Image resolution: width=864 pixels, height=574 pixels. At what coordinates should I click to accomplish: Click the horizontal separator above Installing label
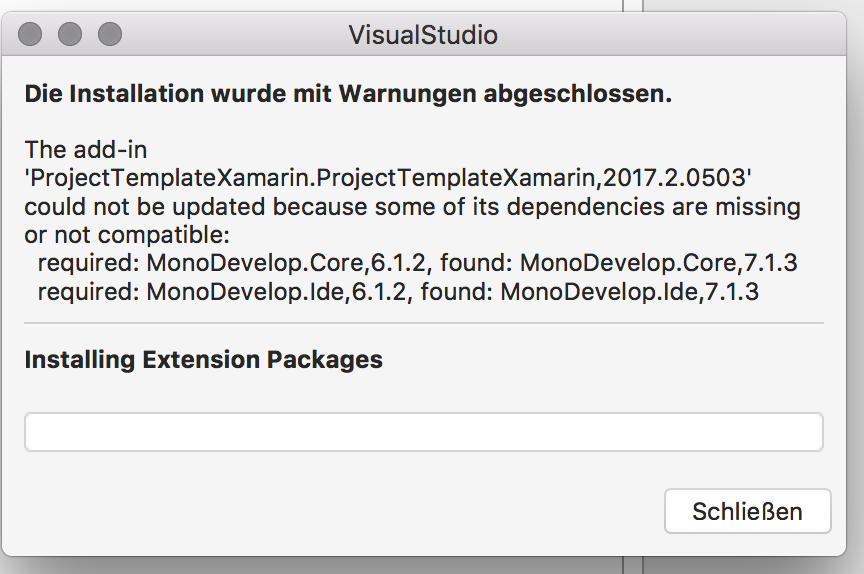tap(423, 323)
